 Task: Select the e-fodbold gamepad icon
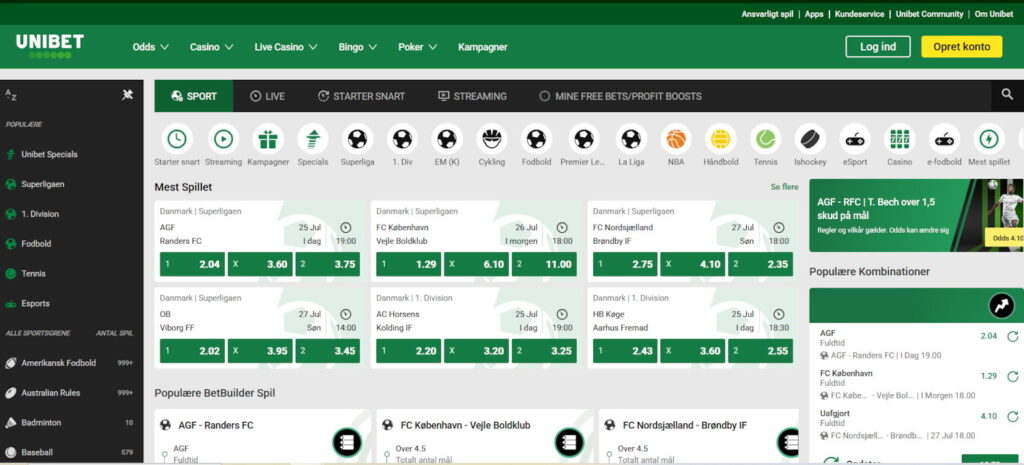coord(944,138)
